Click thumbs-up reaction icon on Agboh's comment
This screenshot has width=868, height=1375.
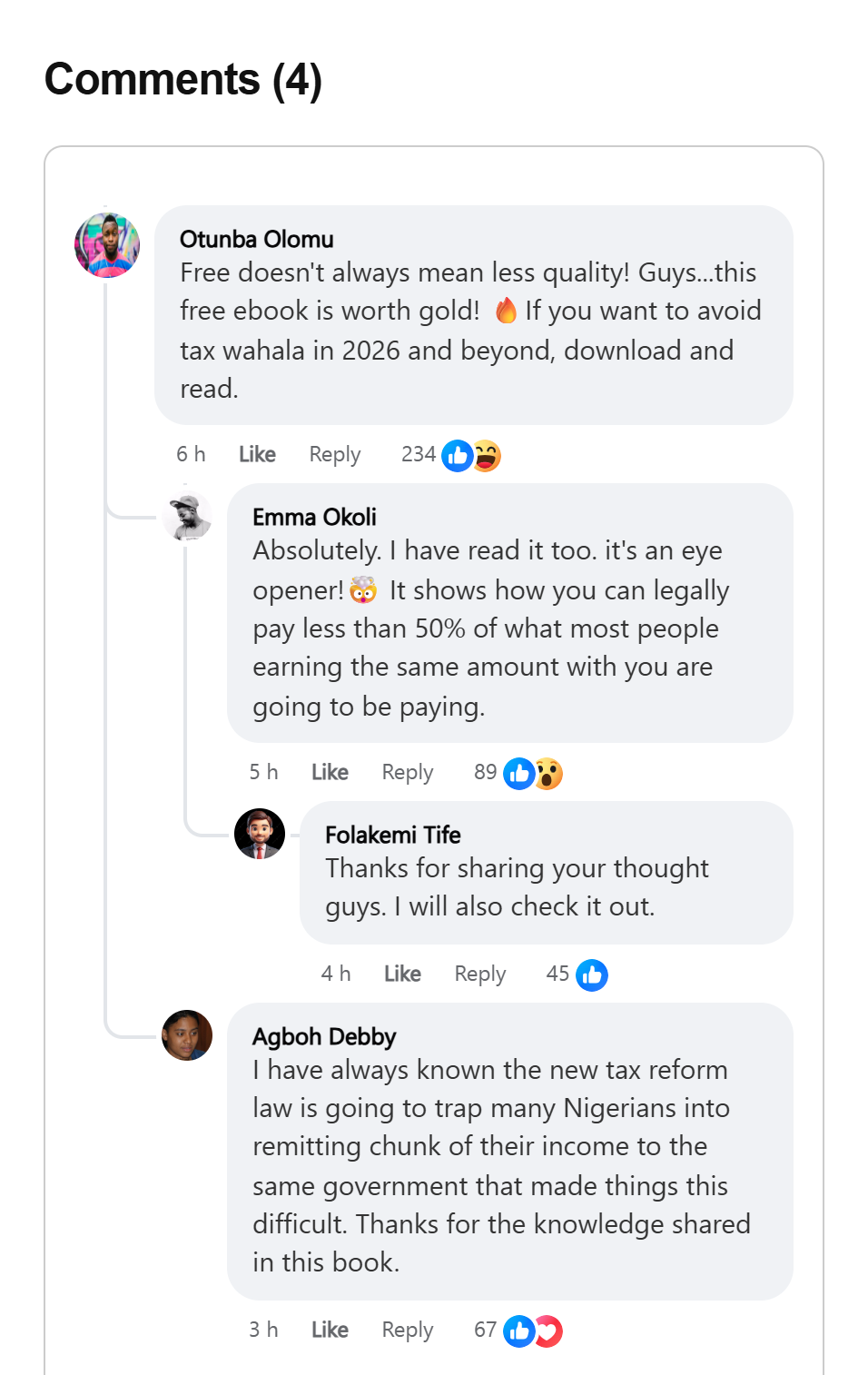[519, 1331]
